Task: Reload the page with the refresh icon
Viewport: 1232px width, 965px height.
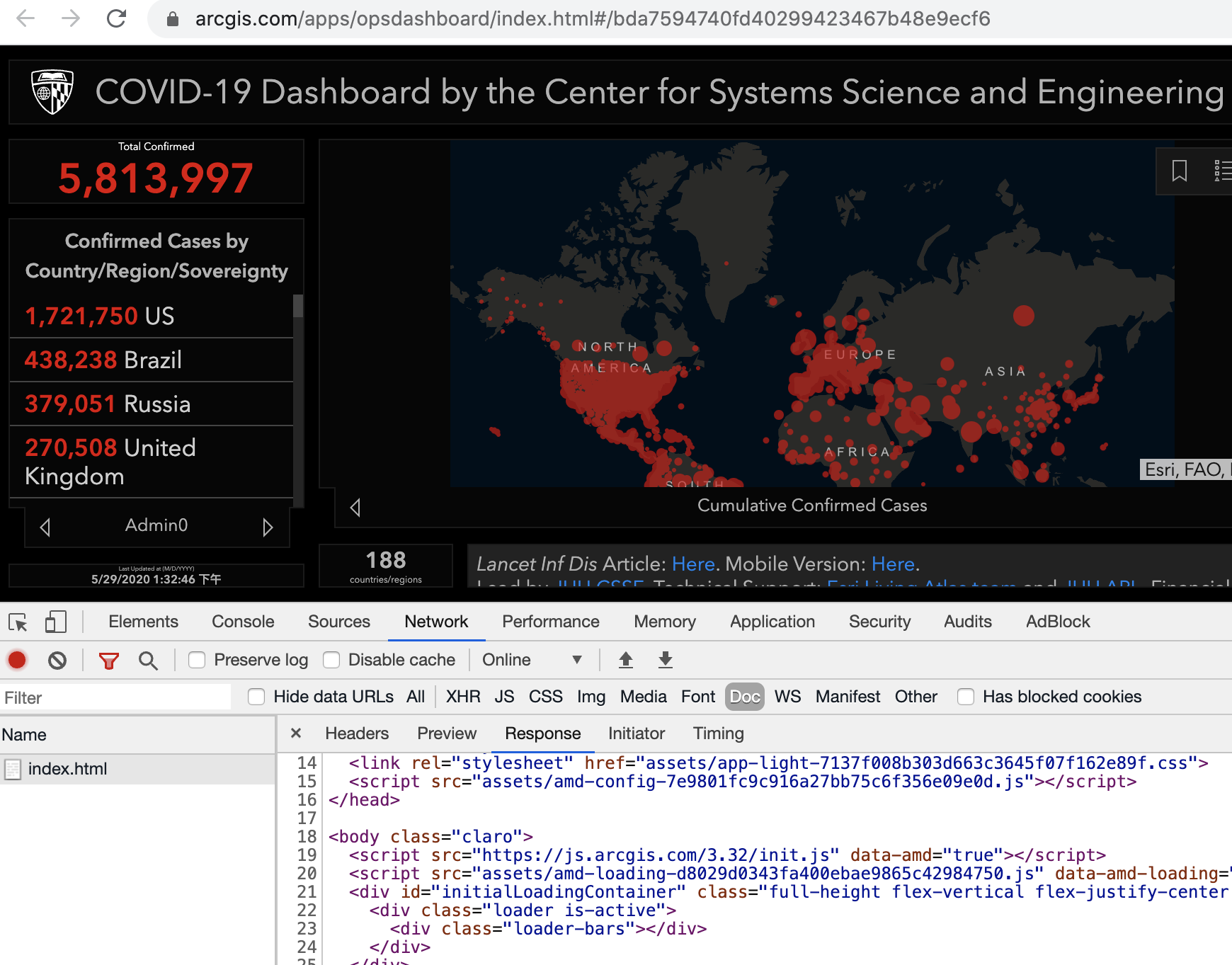Action: [x=116, y=18]
